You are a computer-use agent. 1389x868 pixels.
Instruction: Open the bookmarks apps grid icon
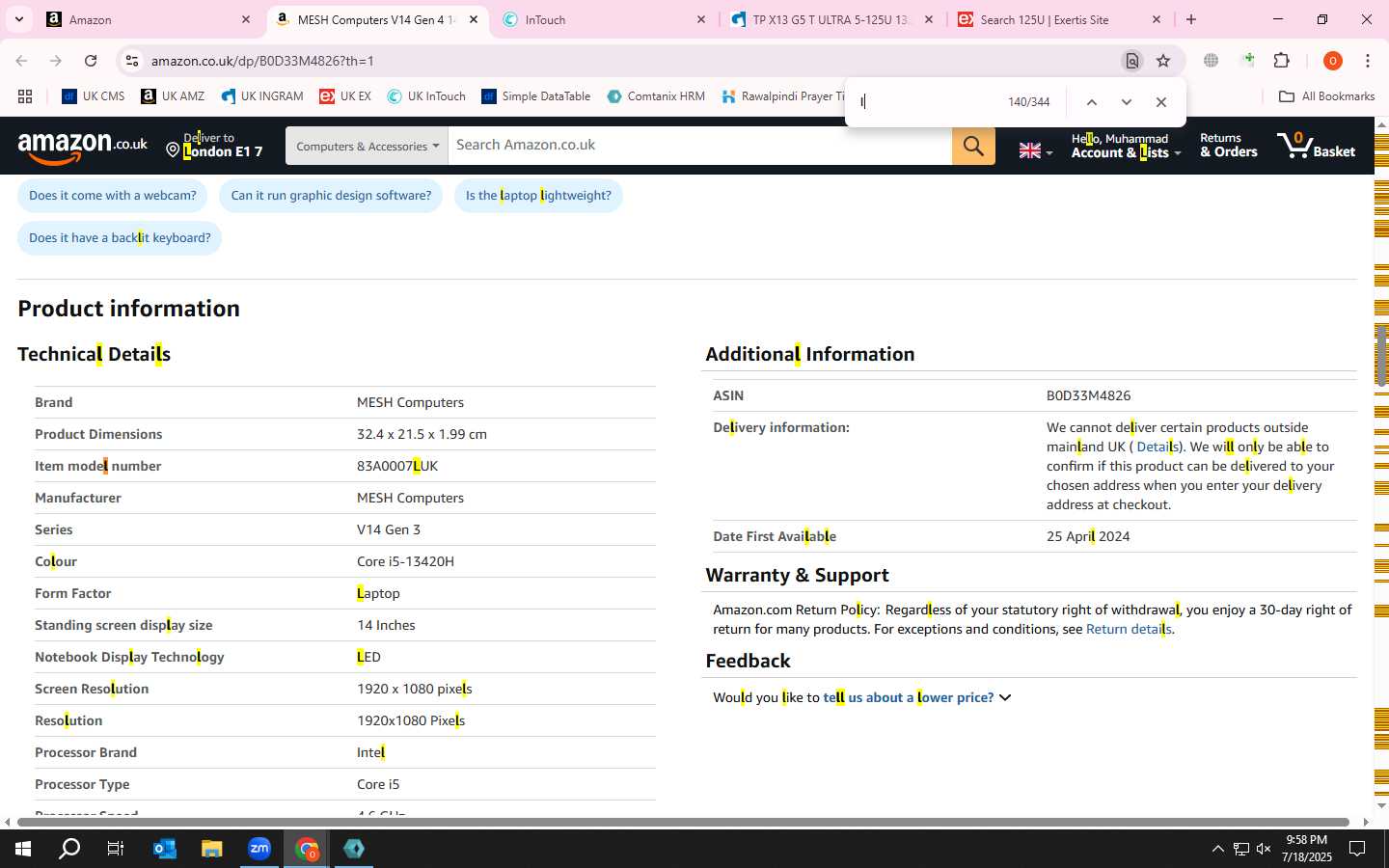(x=25, y=96)
